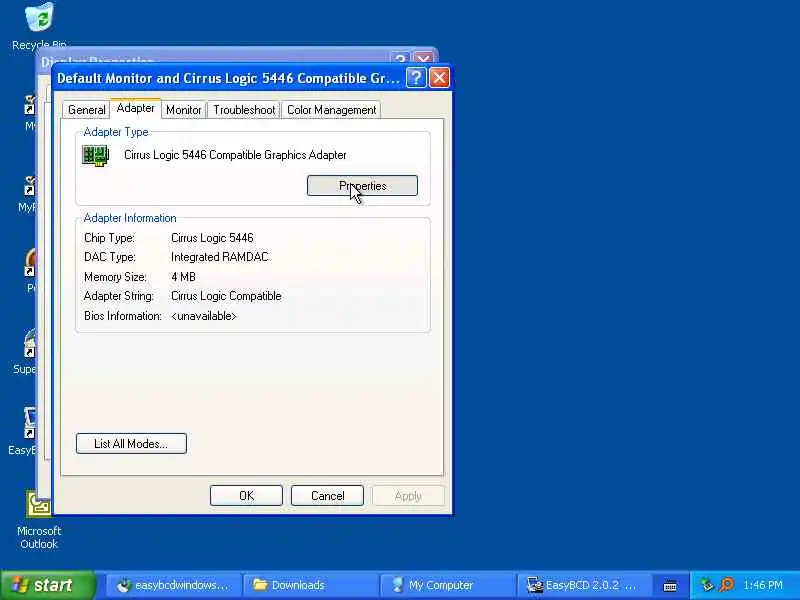The image size is (800, 600).
Task: Click the Apply button
Action: tap(408, 495)
